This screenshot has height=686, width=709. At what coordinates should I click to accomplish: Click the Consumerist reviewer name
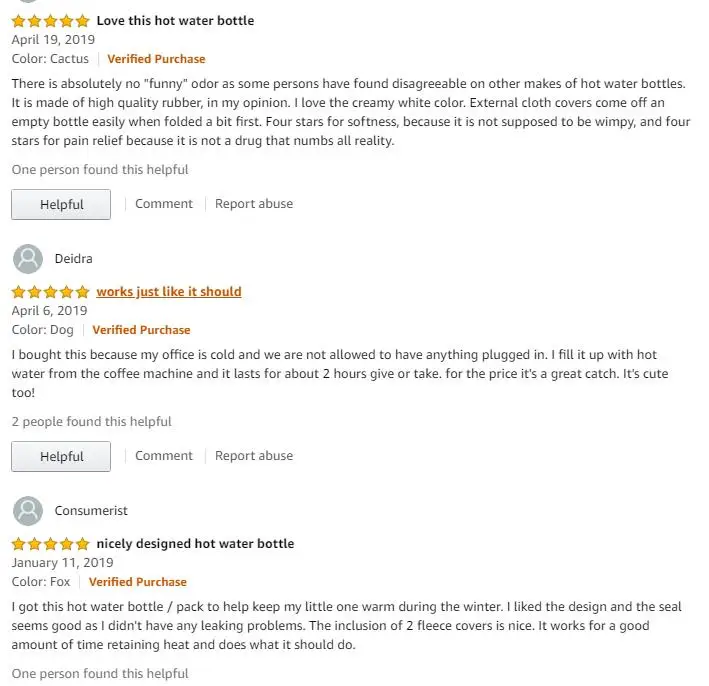click(91, 511)
